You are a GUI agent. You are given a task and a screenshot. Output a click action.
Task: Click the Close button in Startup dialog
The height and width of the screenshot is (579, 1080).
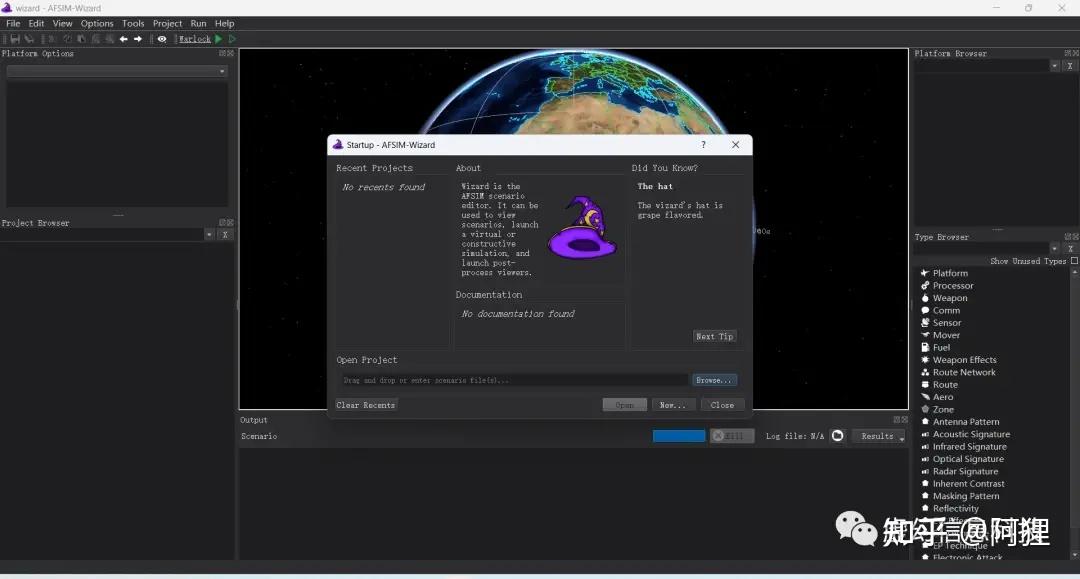click(x=722, y=405)
